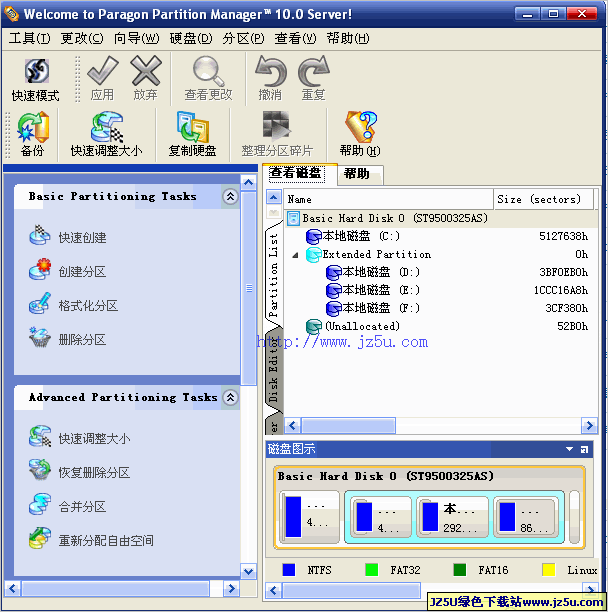The width and height of the screenshot is (608, 612).
Task: Collapse the Extended Partition tree node
Action: [295, 255]
